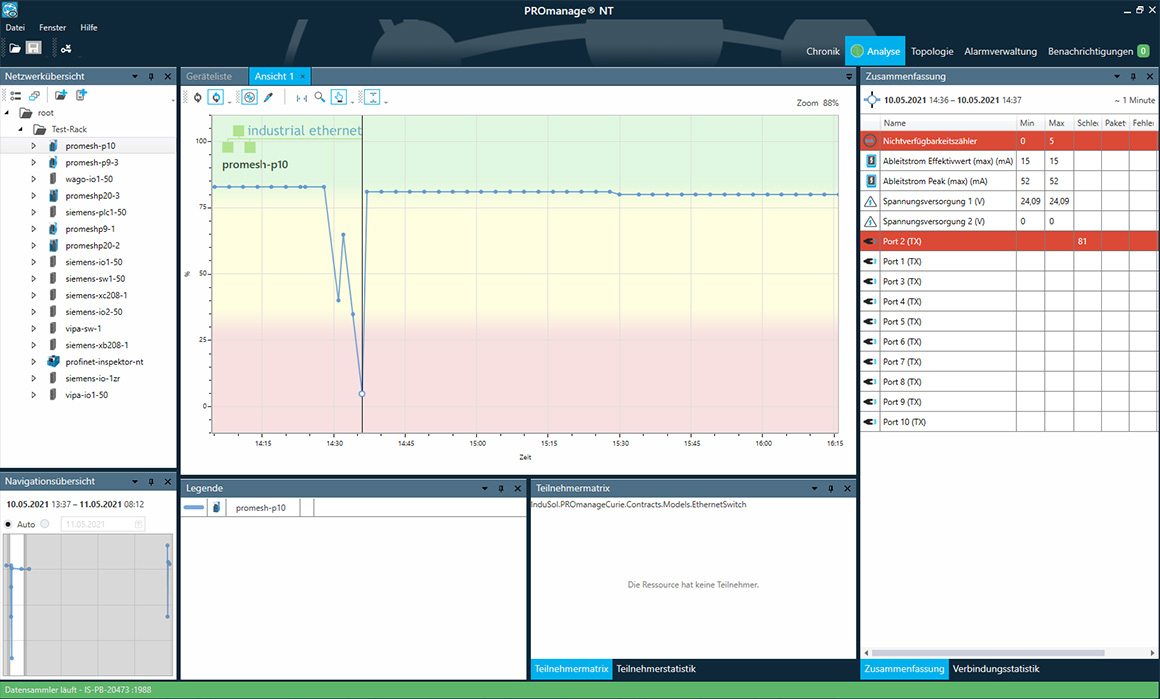Select the Auto radio button
Screen dimensions: 1160x699
coord(8,524)
